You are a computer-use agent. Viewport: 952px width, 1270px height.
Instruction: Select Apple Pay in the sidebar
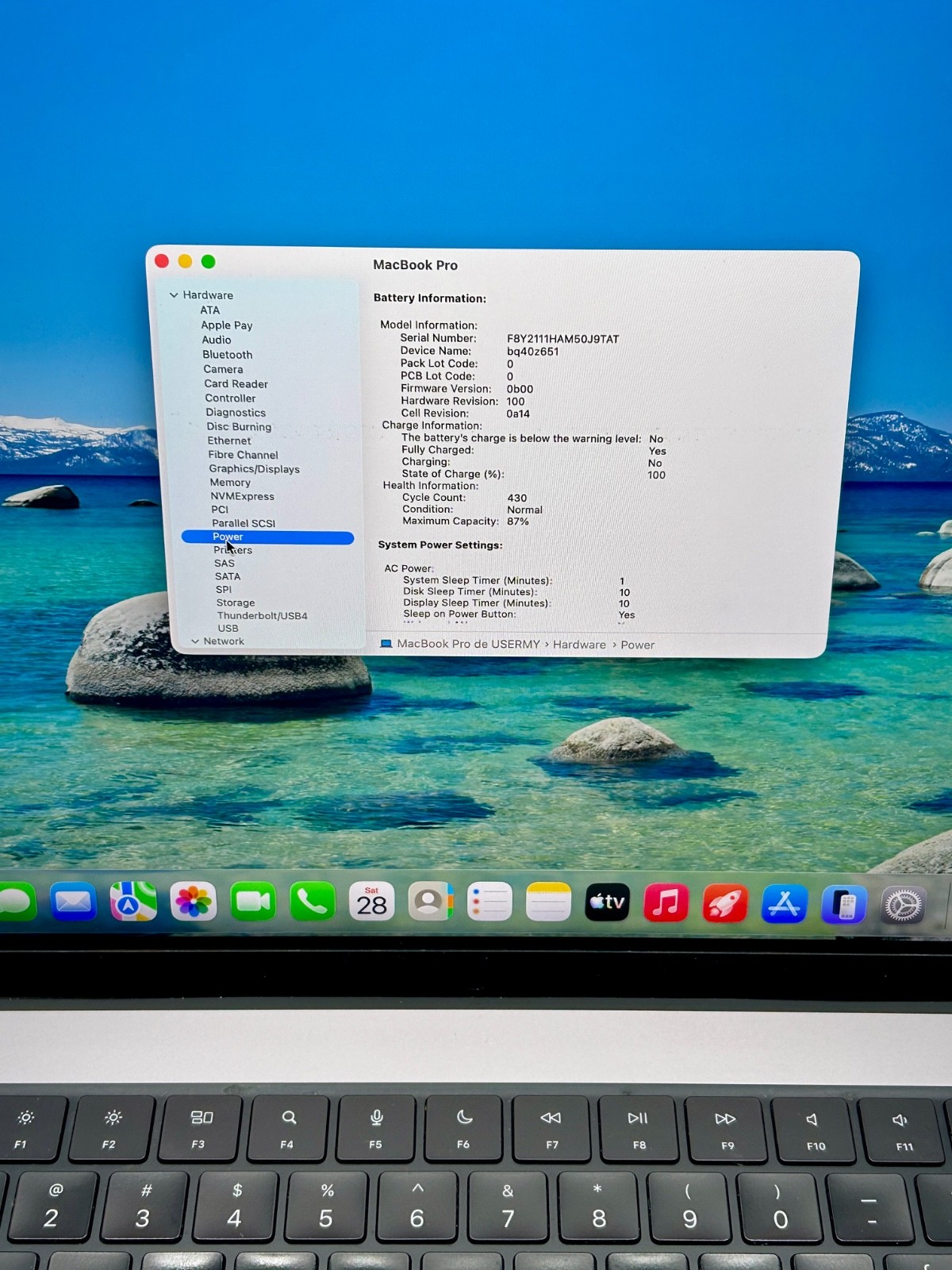point(226,325)
